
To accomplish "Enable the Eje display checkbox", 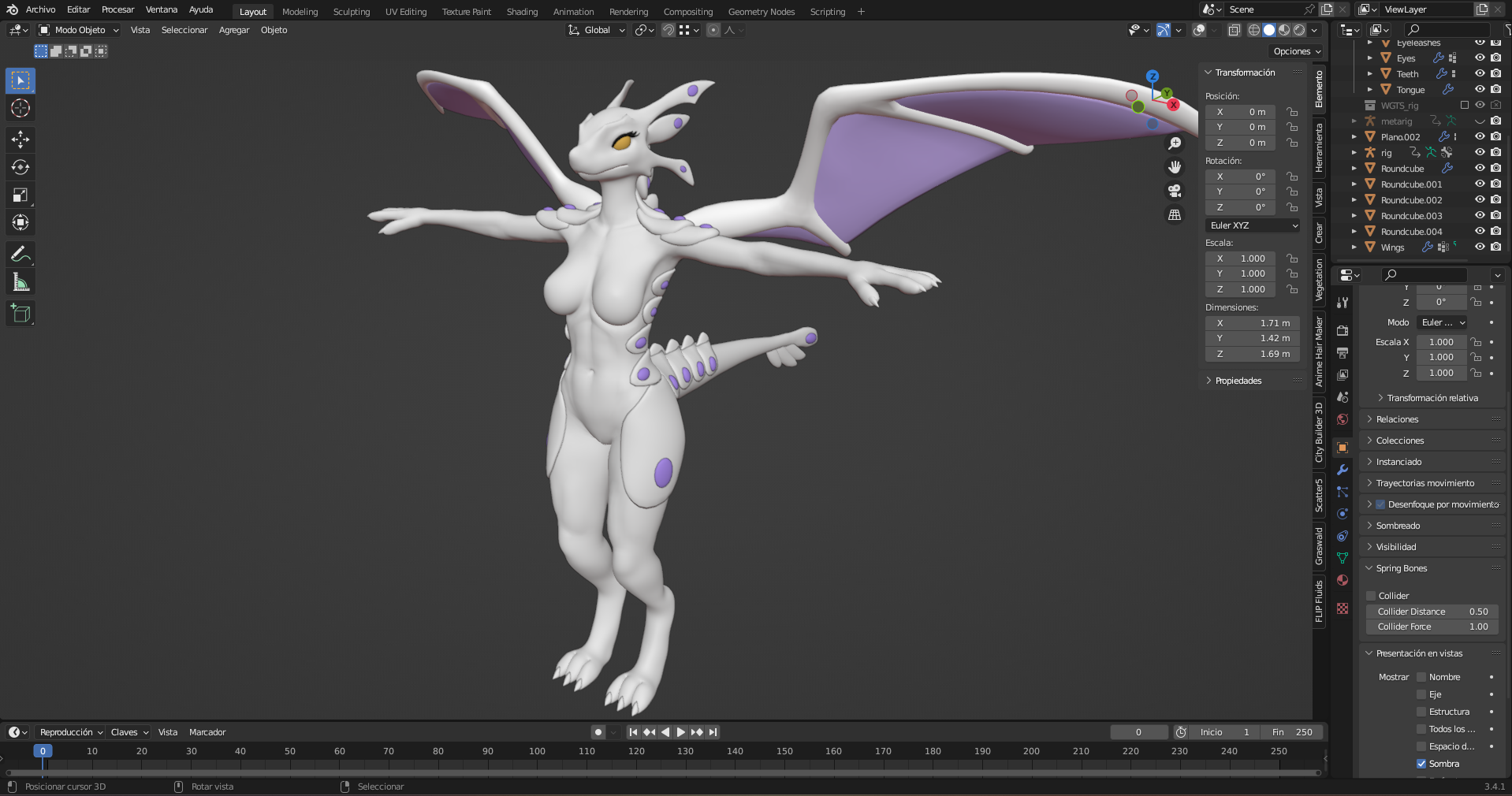I will tap(1421, 694).
